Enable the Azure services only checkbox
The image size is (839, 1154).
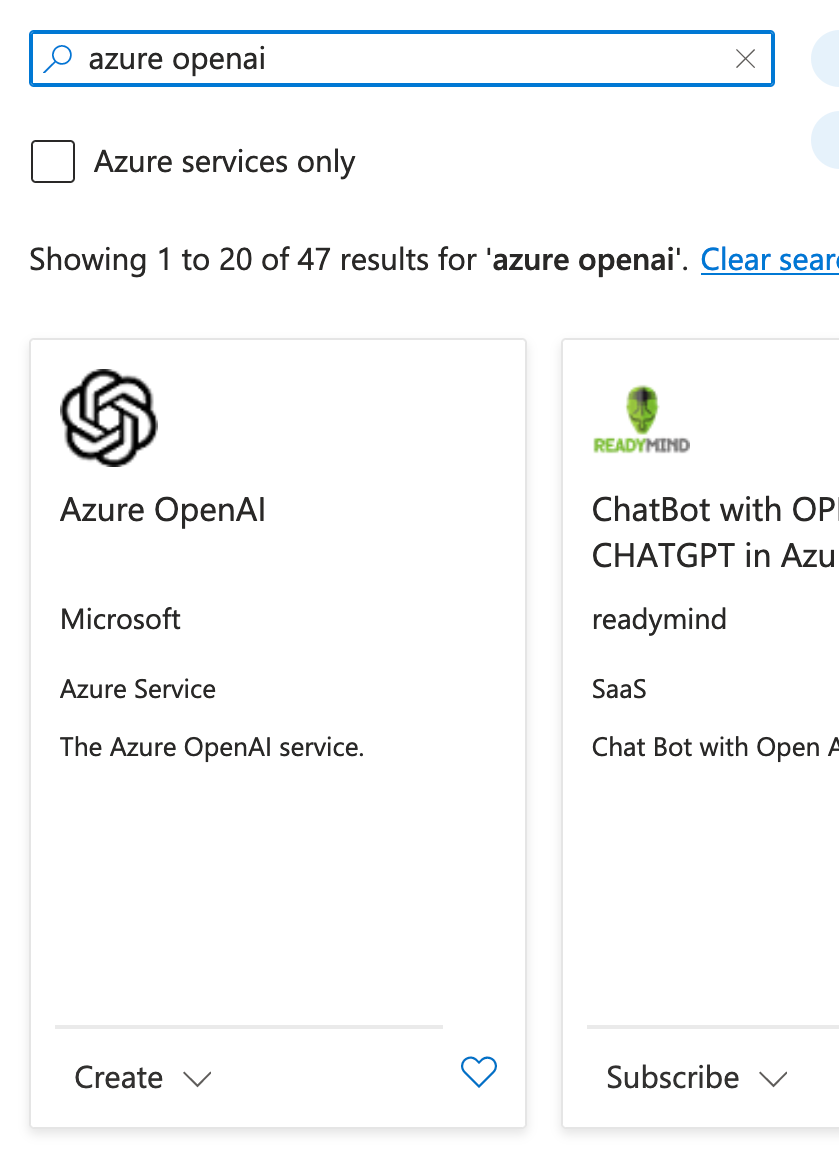tap(53, 161)
